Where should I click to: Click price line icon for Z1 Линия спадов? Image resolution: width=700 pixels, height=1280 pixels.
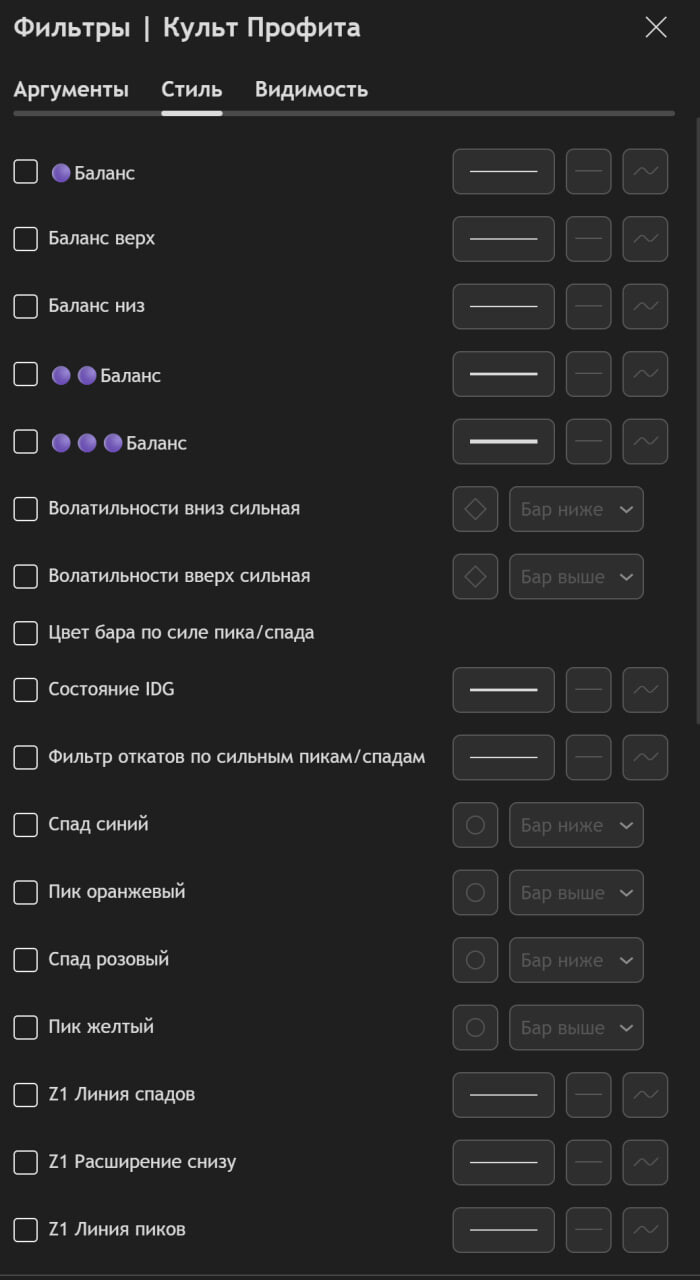588,1095
